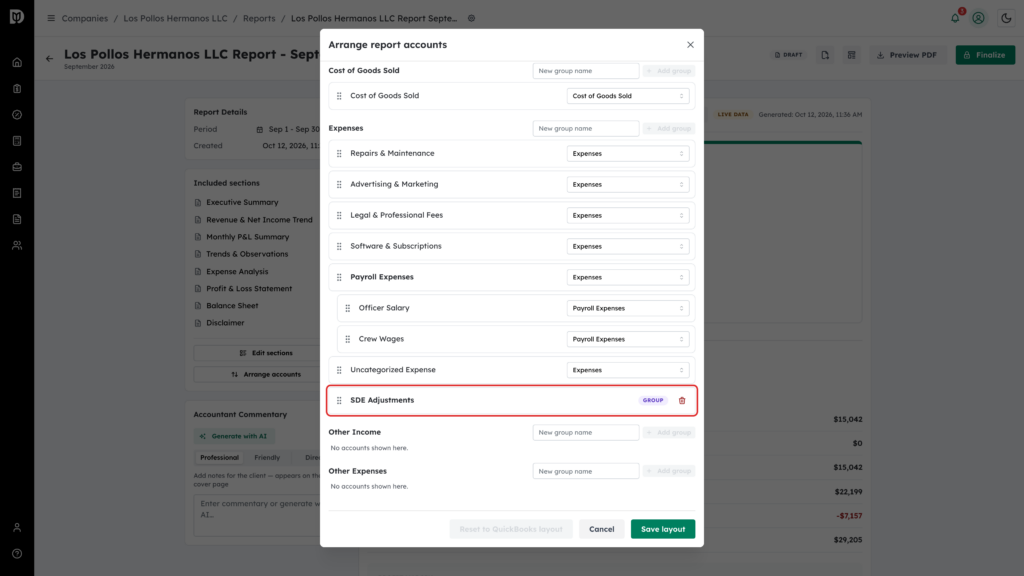1024x576 pixels.
Task: Select Executive Summary in included sections
Action: click(242, 202)
